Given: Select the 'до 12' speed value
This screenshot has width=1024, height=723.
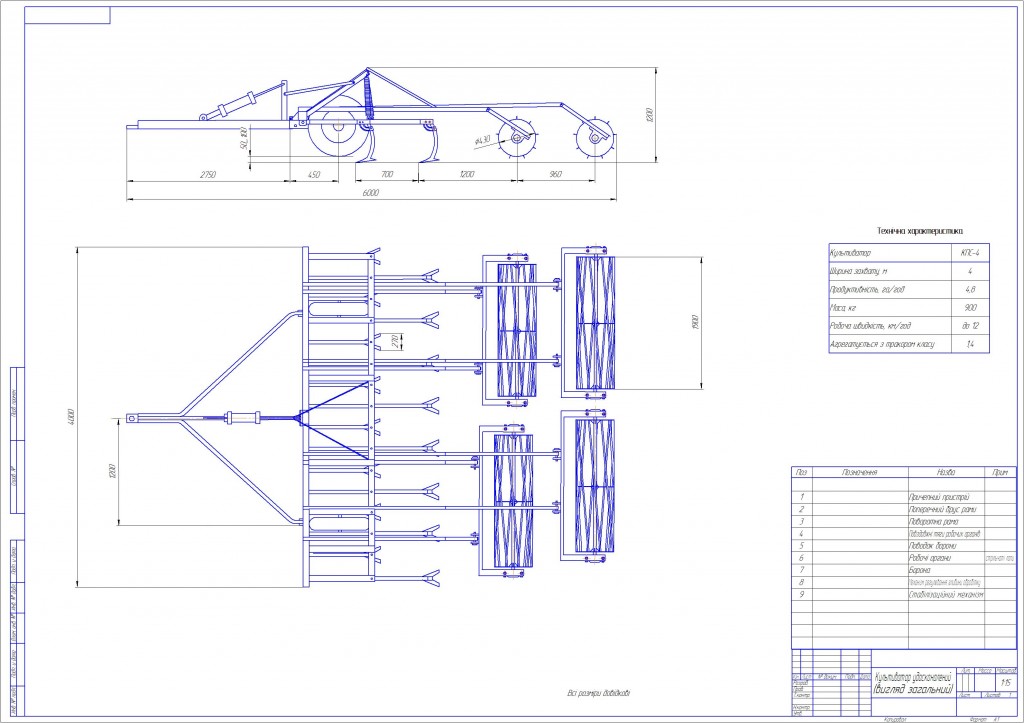Looking at the screenshot, I should click(970, 326).
